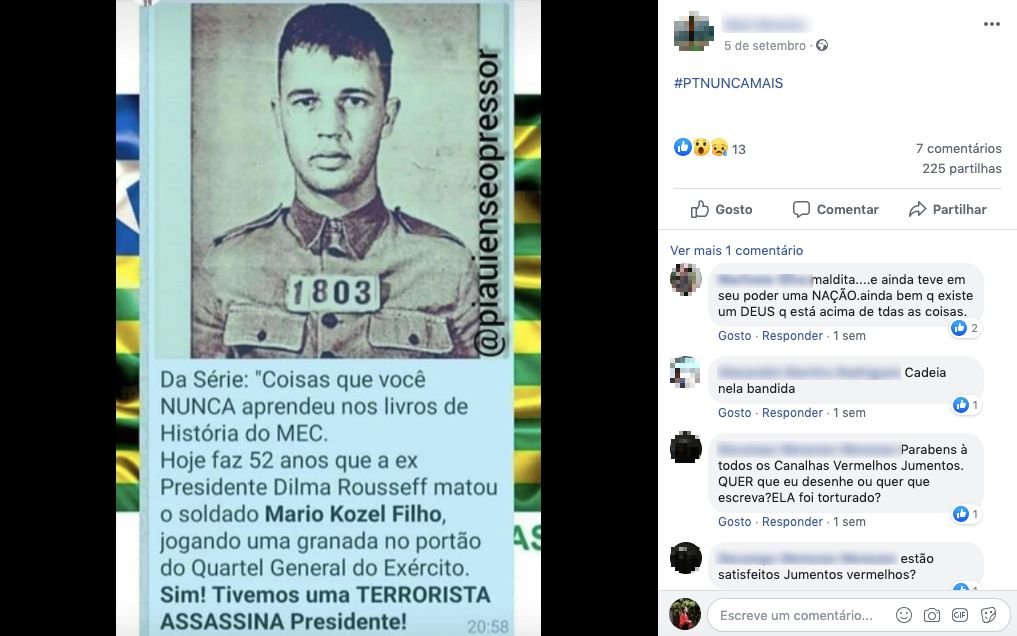Open the 7 comentários link
Image resolution: width=1017 pixels, height=636 pixels.
click(959, 148)
